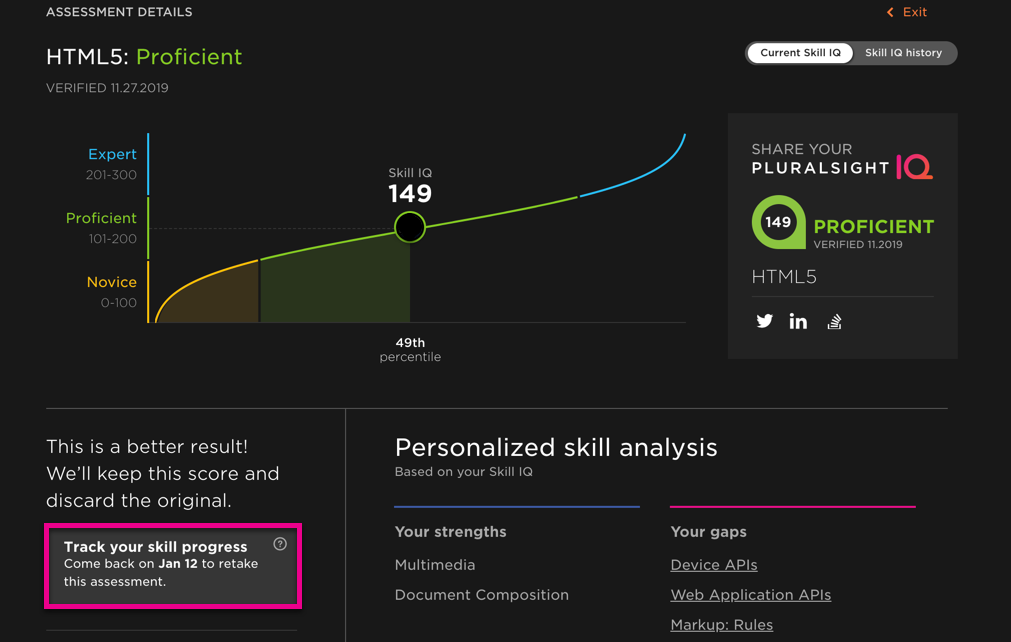The width and height of the screenshot is (1011, 642).
Task: Click the Track your skill progress box
Action: click(172, 565)
